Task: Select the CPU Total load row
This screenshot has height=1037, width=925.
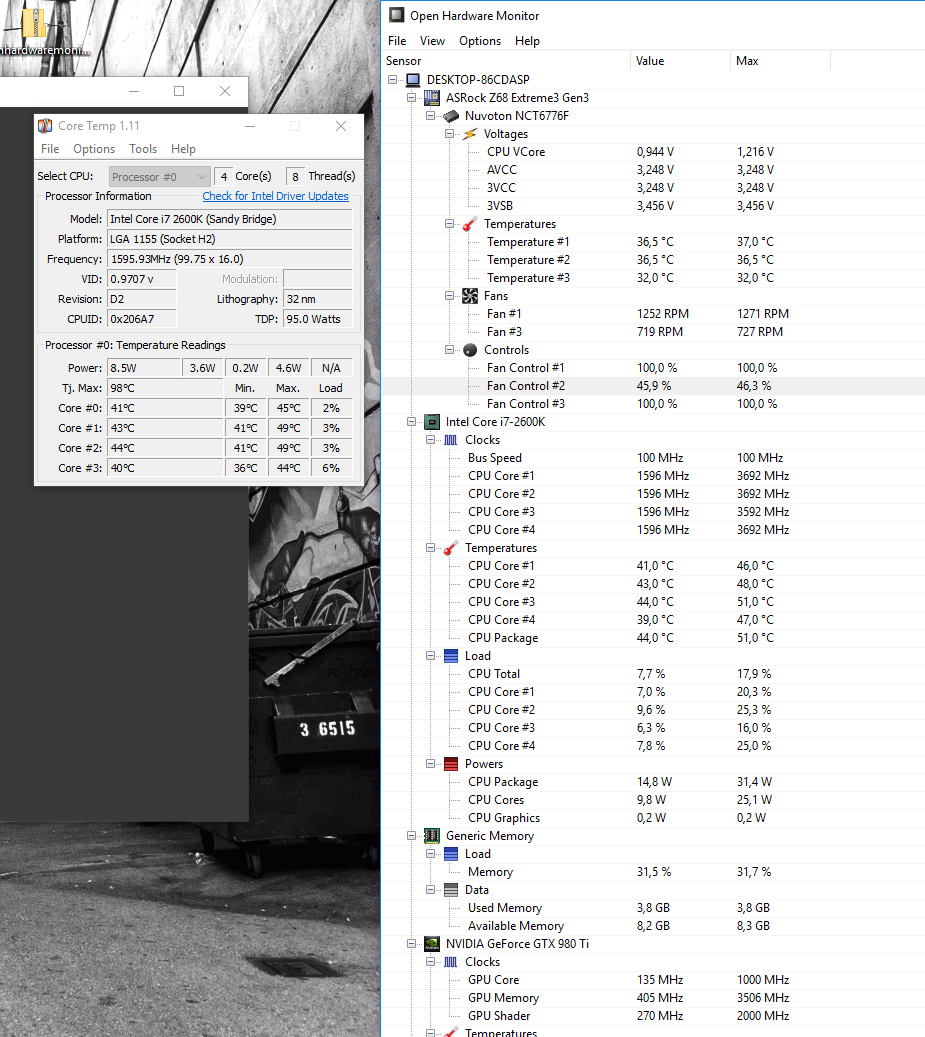Action: click(653, 674)
